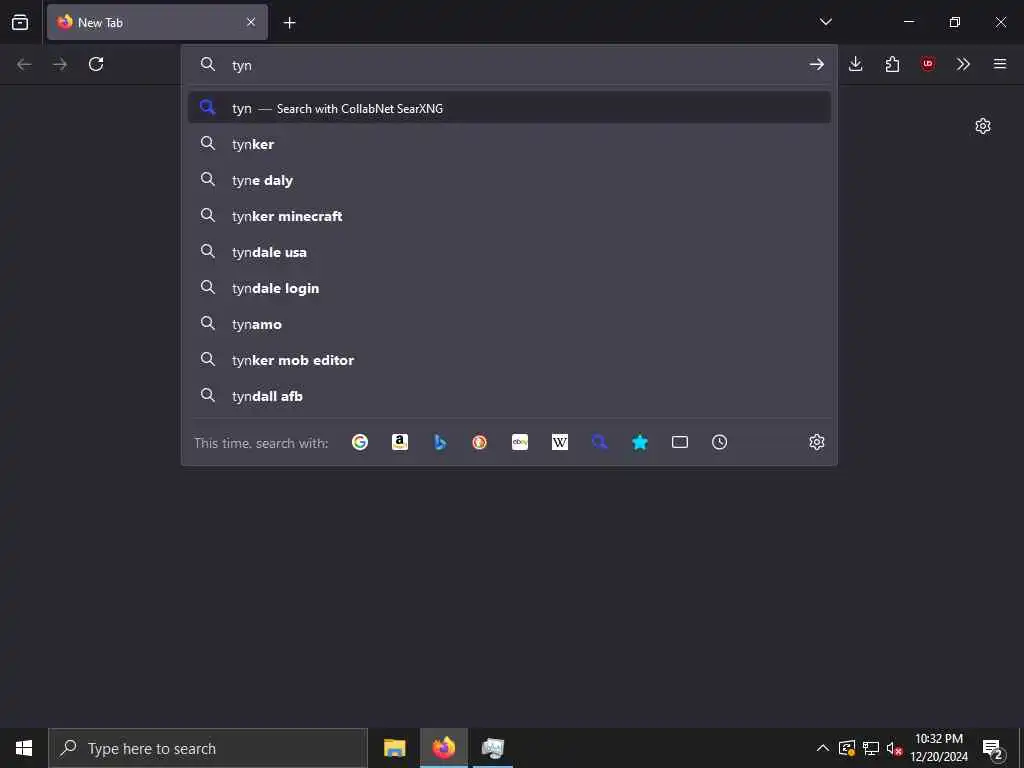Open the Downloads panel

856,64
